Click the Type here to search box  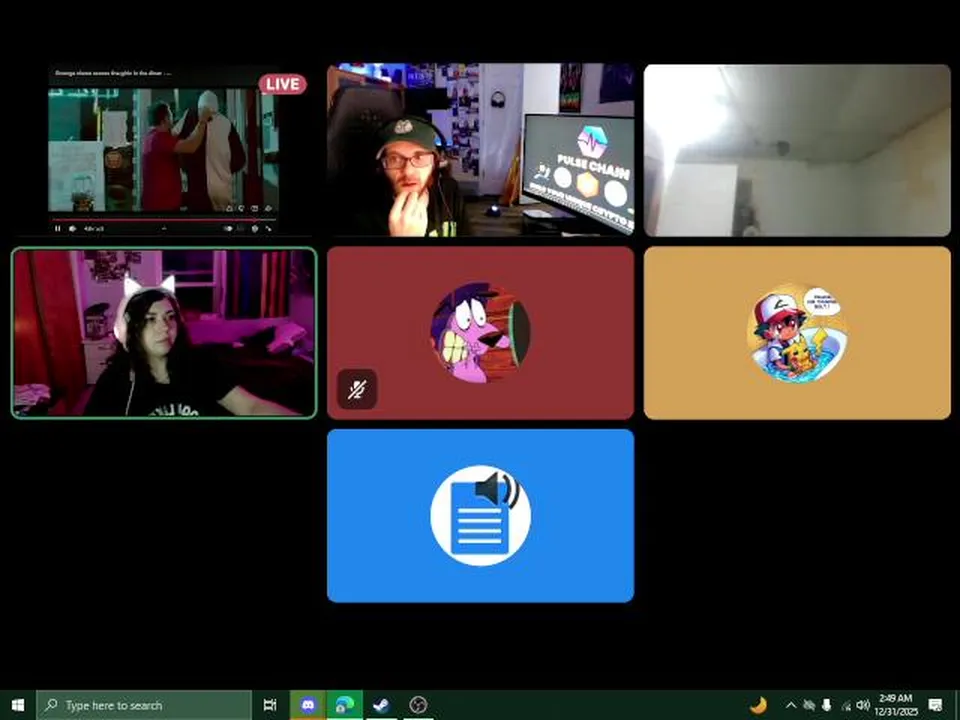144,705
